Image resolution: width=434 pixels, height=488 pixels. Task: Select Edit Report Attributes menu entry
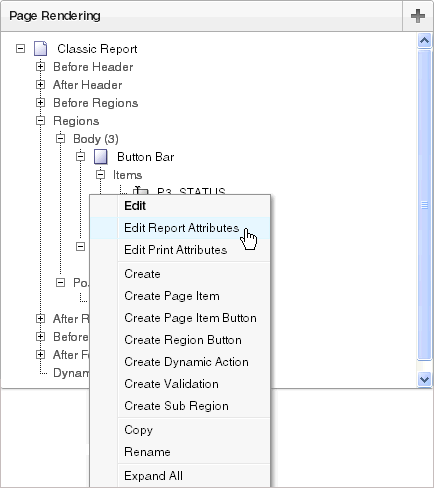coord(180,228)
